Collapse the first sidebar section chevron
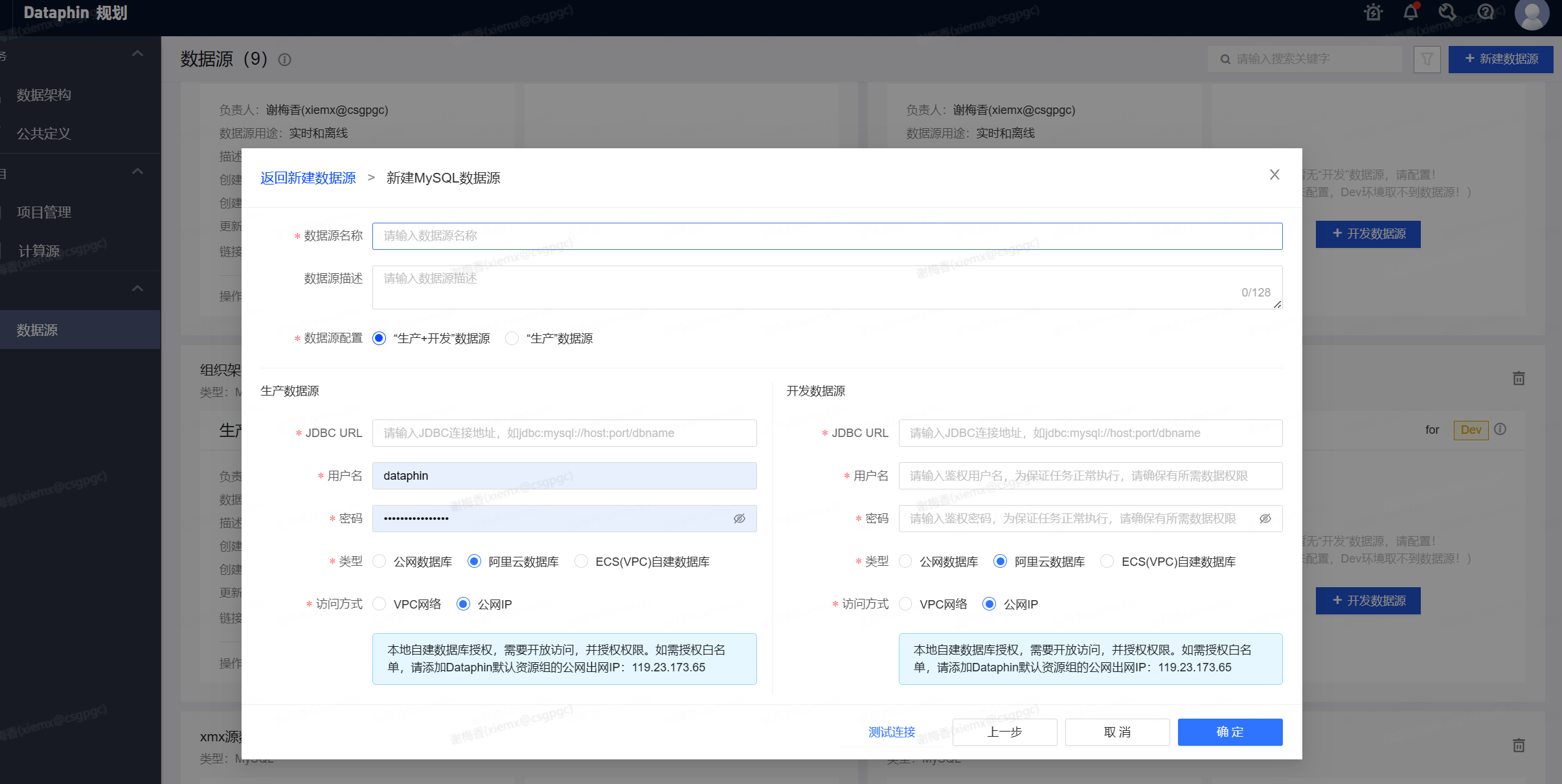This screenshot has height=784, width=1562. (x=137, y=54)
